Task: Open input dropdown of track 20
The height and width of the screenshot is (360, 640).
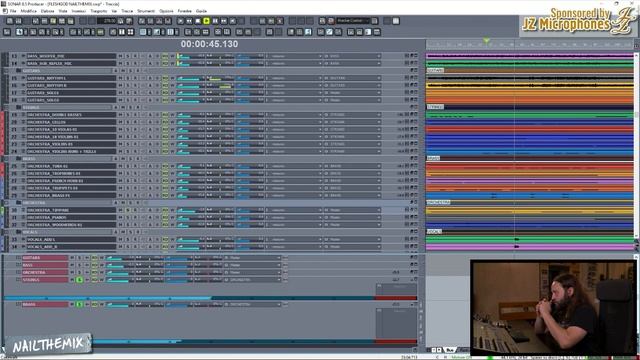Action: pos(320,122)
